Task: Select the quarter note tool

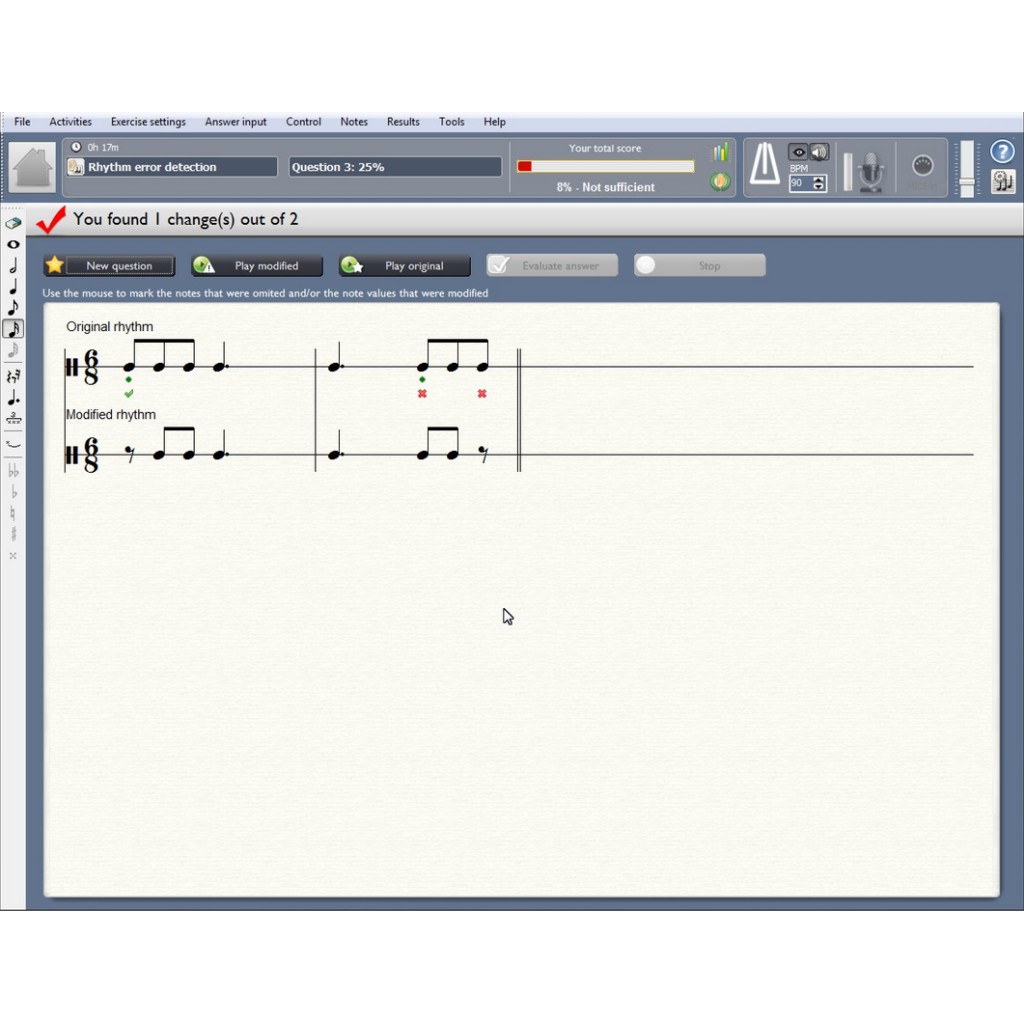Action: tap(13, 286)
